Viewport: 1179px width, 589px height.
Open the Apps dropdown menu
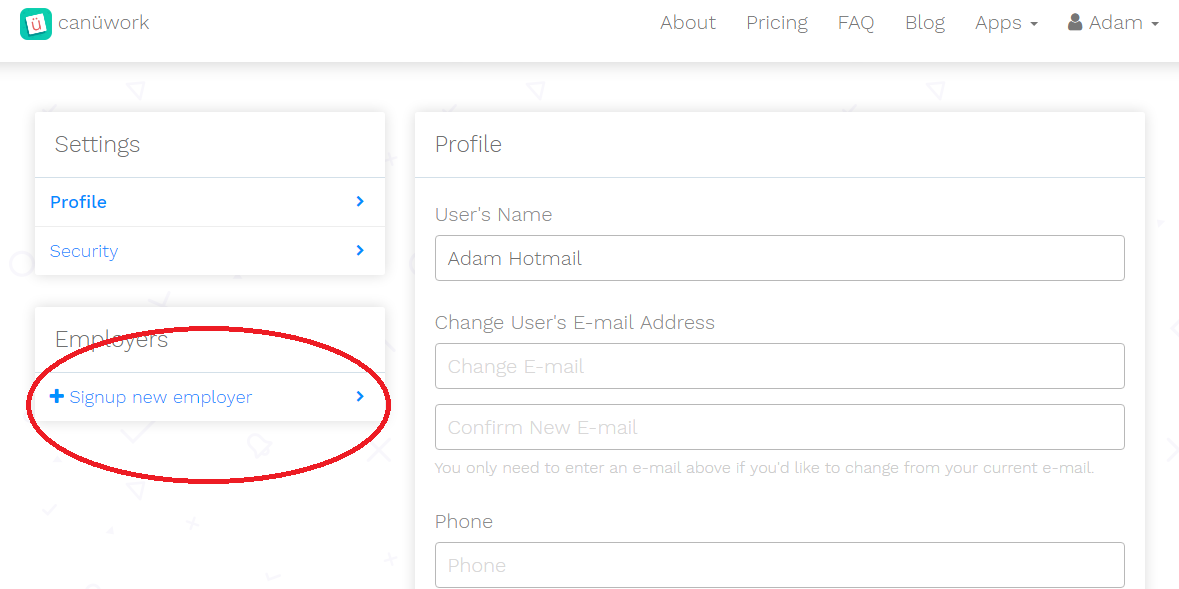pos(1006,23)
